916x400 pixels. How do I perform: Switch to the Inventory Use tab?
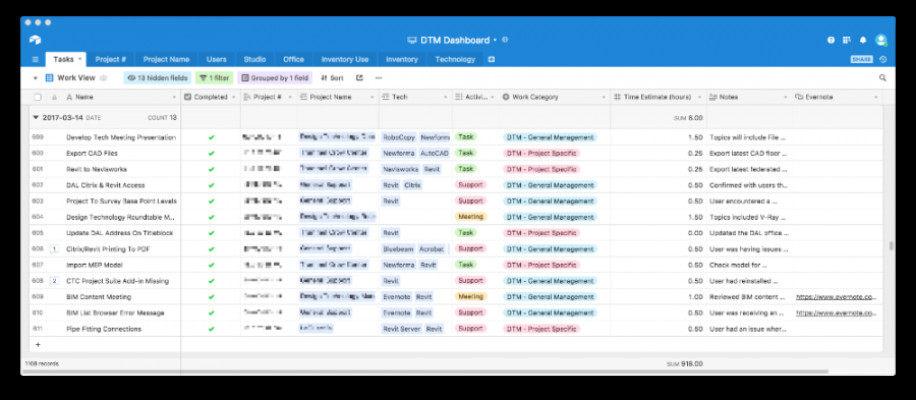pos(345,60)
